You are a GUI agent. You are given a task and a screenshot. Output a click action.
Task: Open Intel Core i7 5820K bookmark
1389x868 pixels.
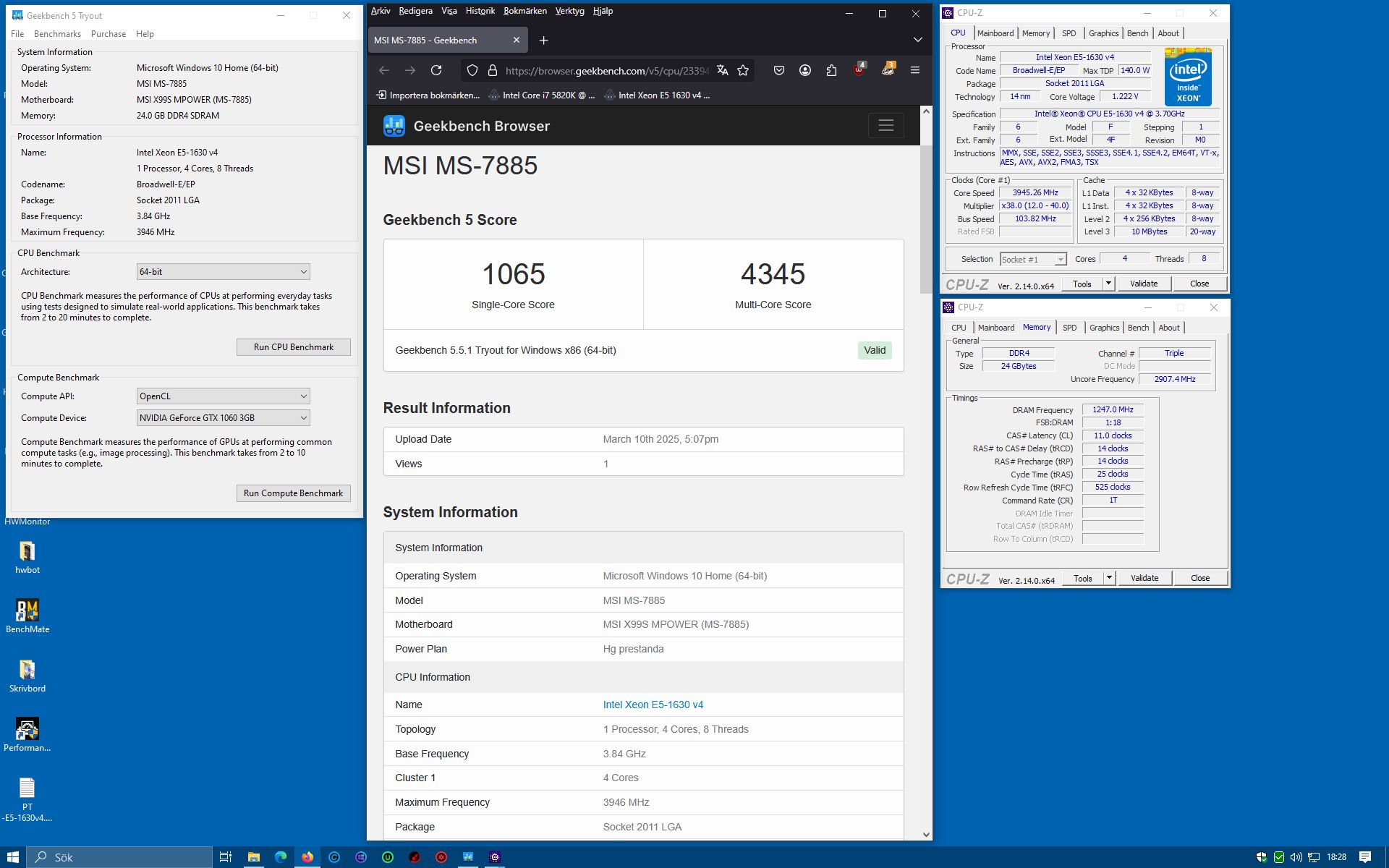(x=542, y=95)
